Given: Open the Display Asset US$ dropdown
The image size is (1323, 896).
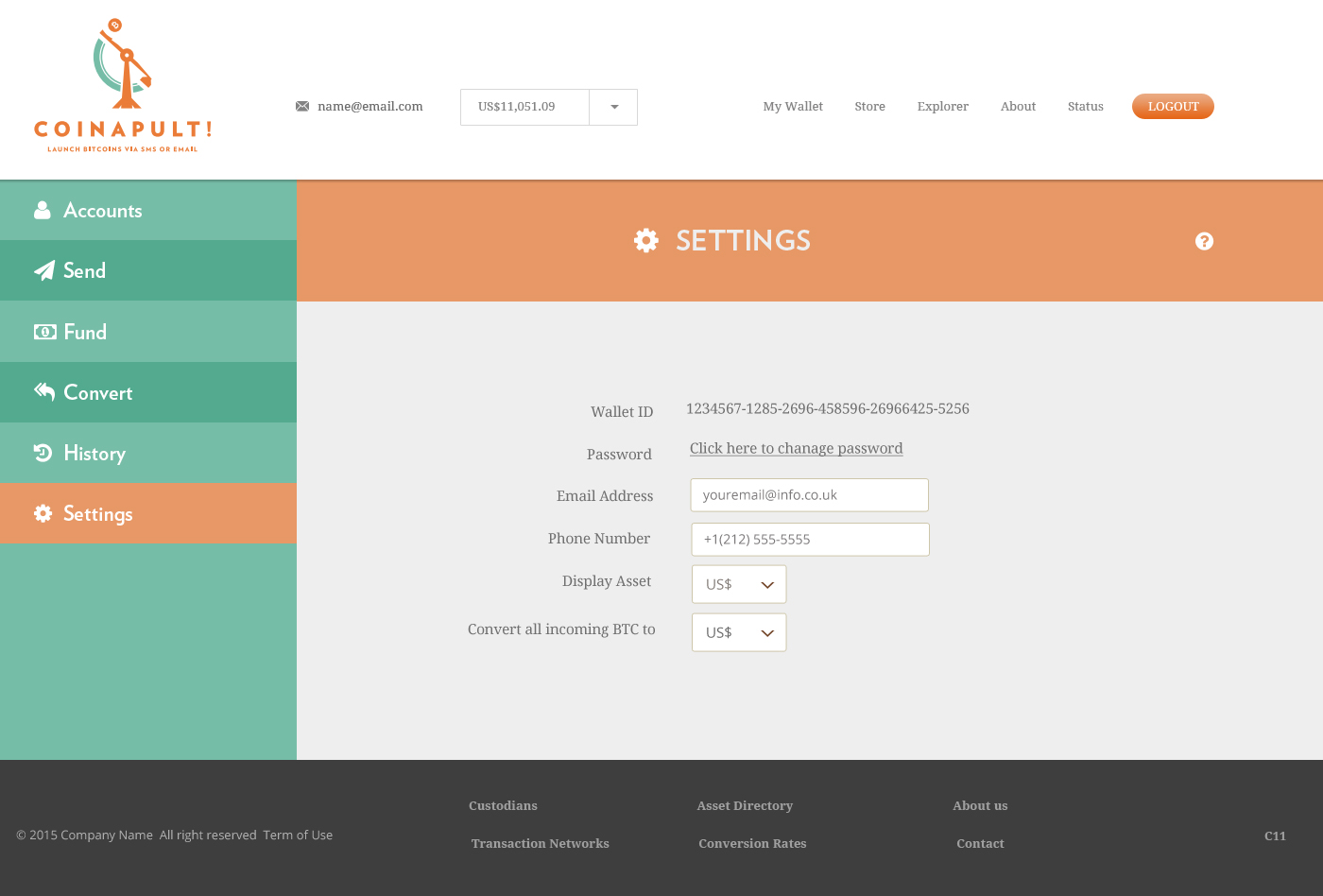Looking at the screenshot, I should [x=739, y=584].
